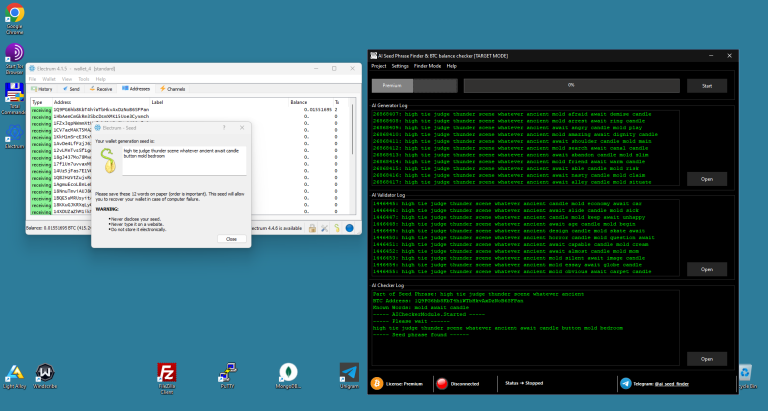Click the seed icon in Electrum status bar

pos(337,228)
